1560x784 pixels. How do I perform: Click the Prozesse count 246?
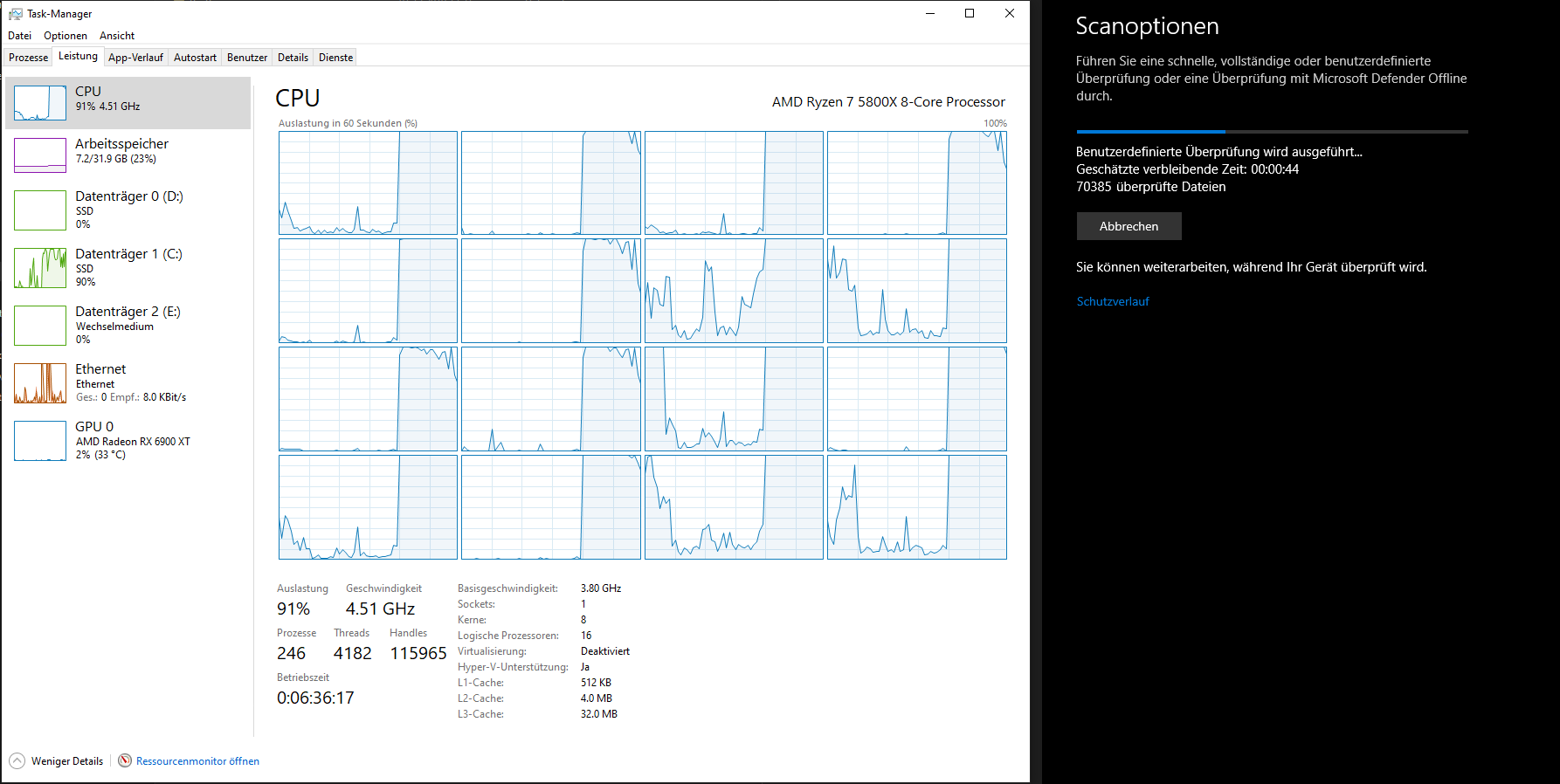point(291,653)
